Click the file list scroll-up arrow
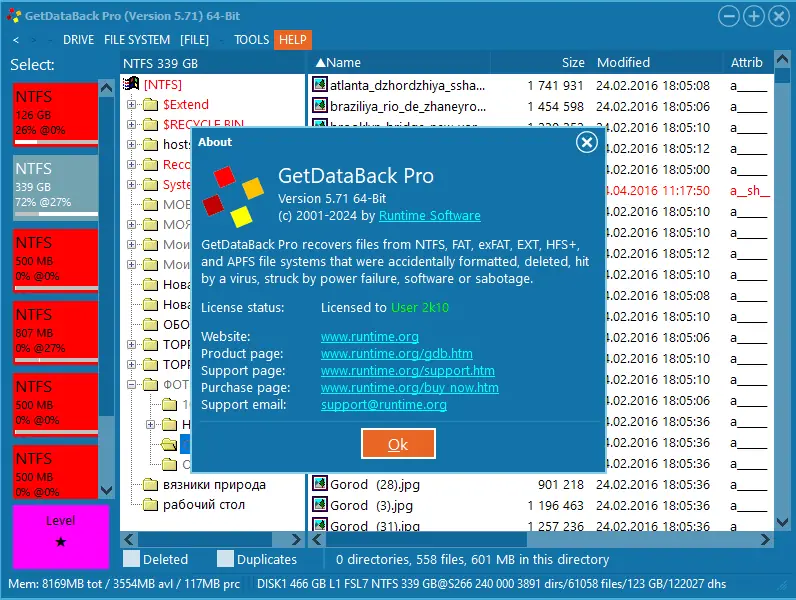The height and width of the screenshot is (600, 796). (782, 59)
